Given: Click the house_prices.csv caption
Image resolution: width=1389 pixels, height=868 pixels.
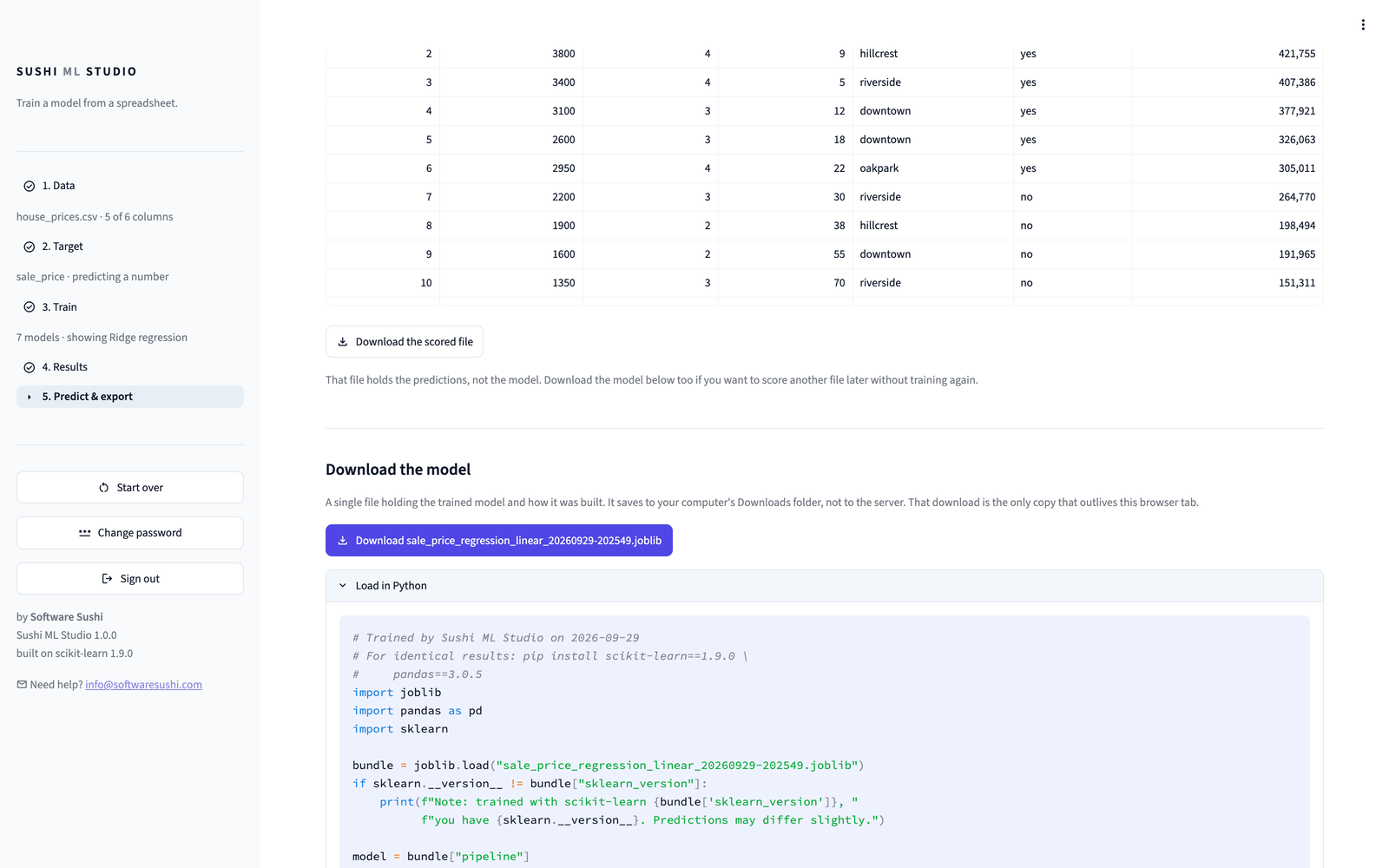Looking at the screenshot, I should pyautogui.click(x=95, y=217).
